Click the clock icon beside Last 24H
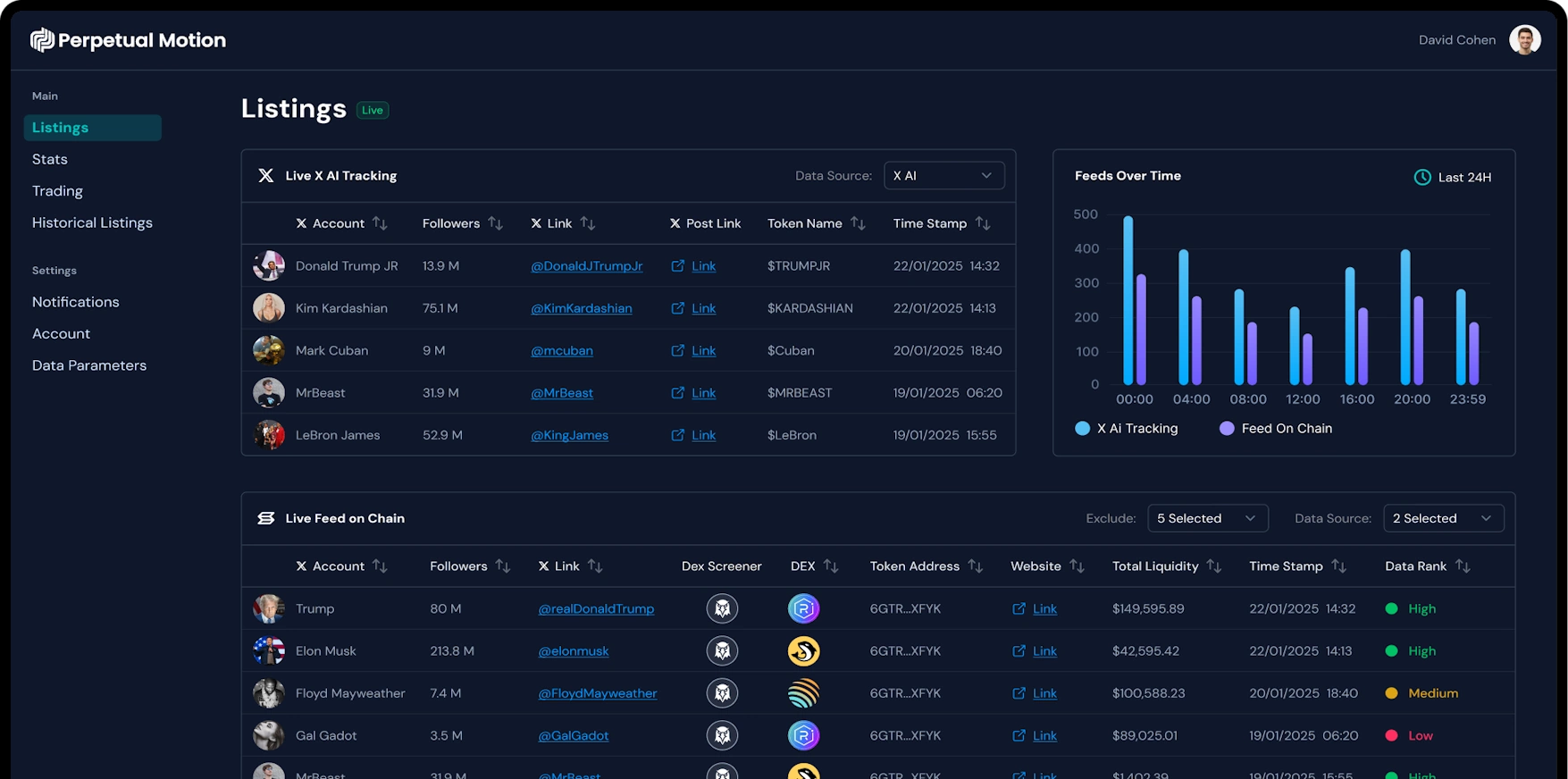The width and height of the screenshot is (1568, 779). coord(1422,177)
